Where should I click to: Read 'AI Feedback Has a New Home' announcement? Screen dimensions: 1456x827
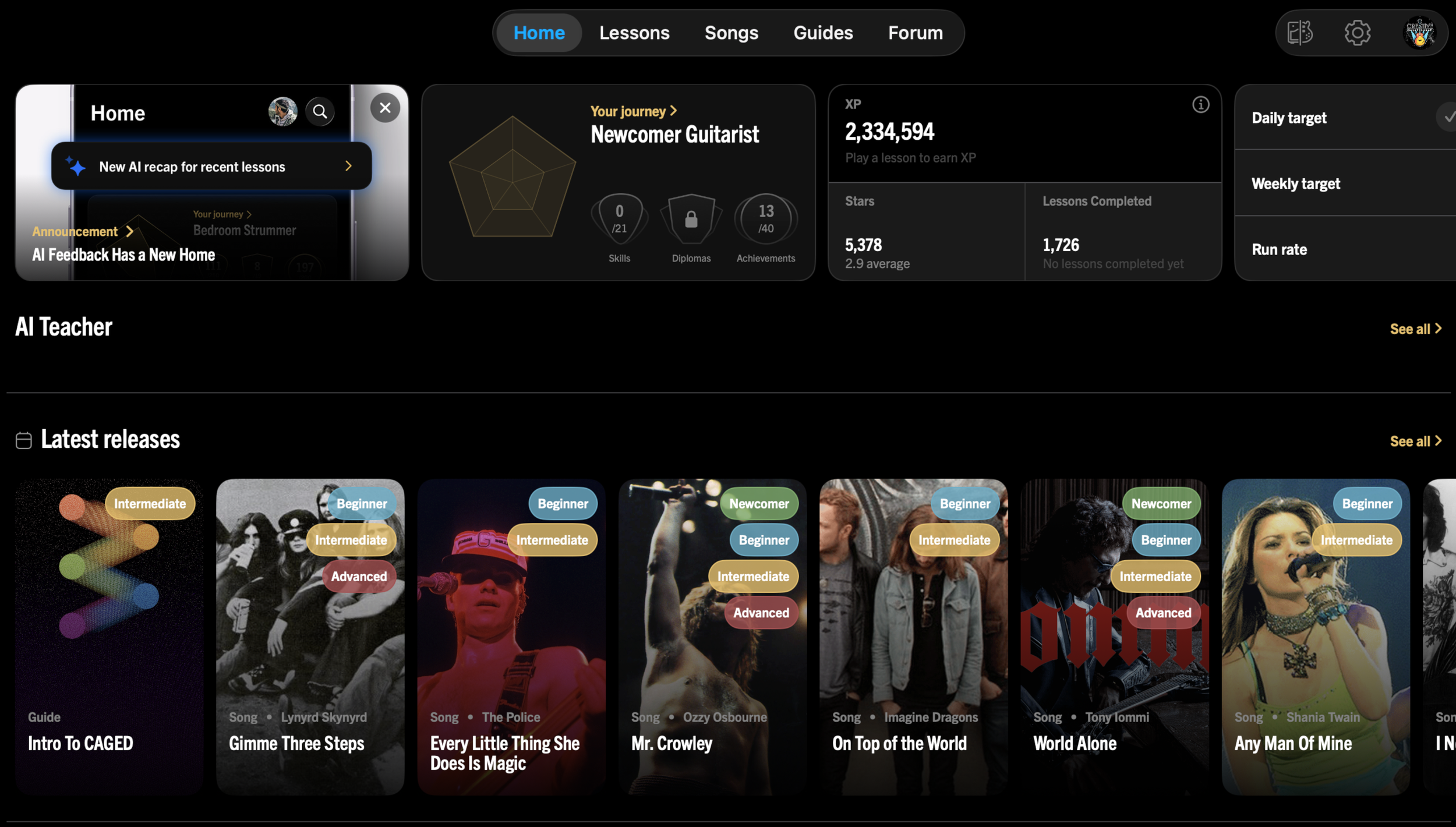click(123, 255)
